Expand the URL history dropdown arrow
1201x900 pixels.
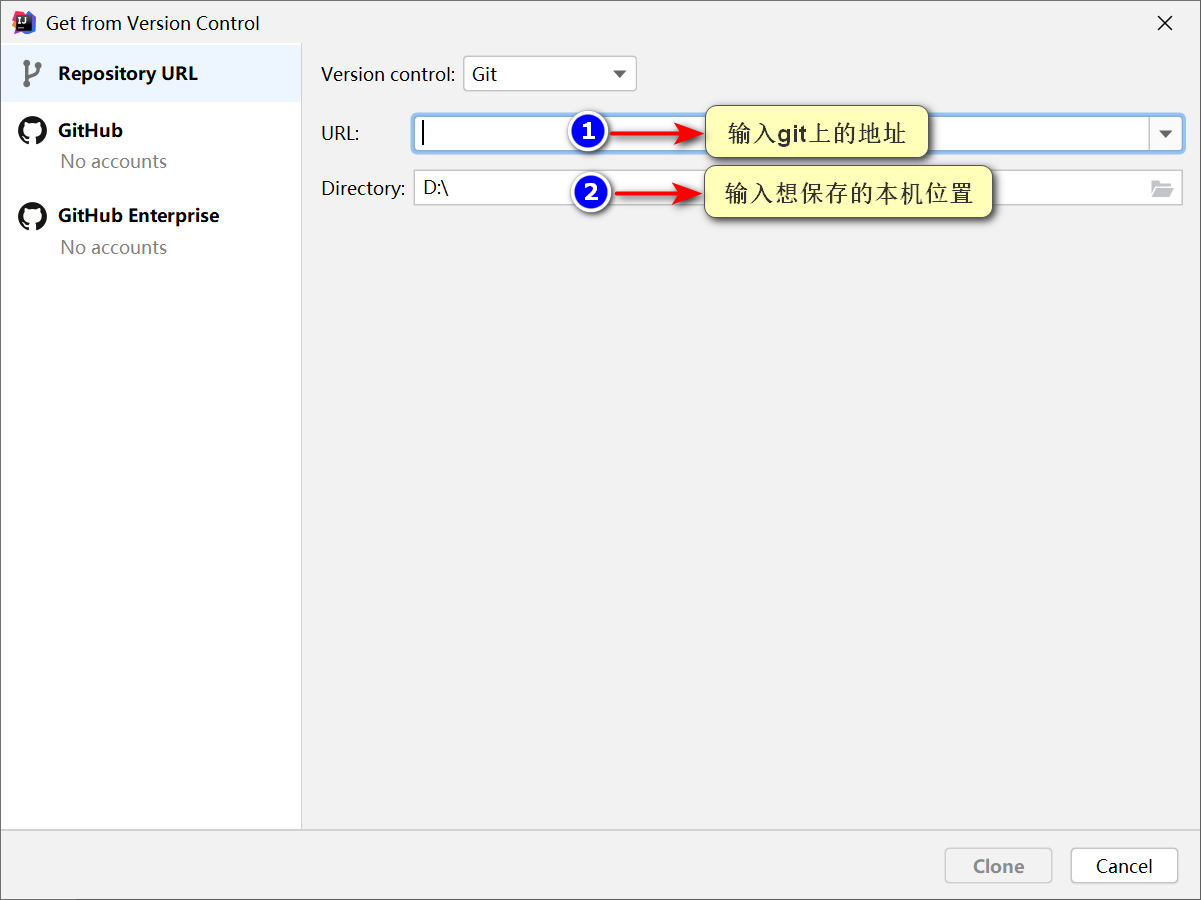1165,134
